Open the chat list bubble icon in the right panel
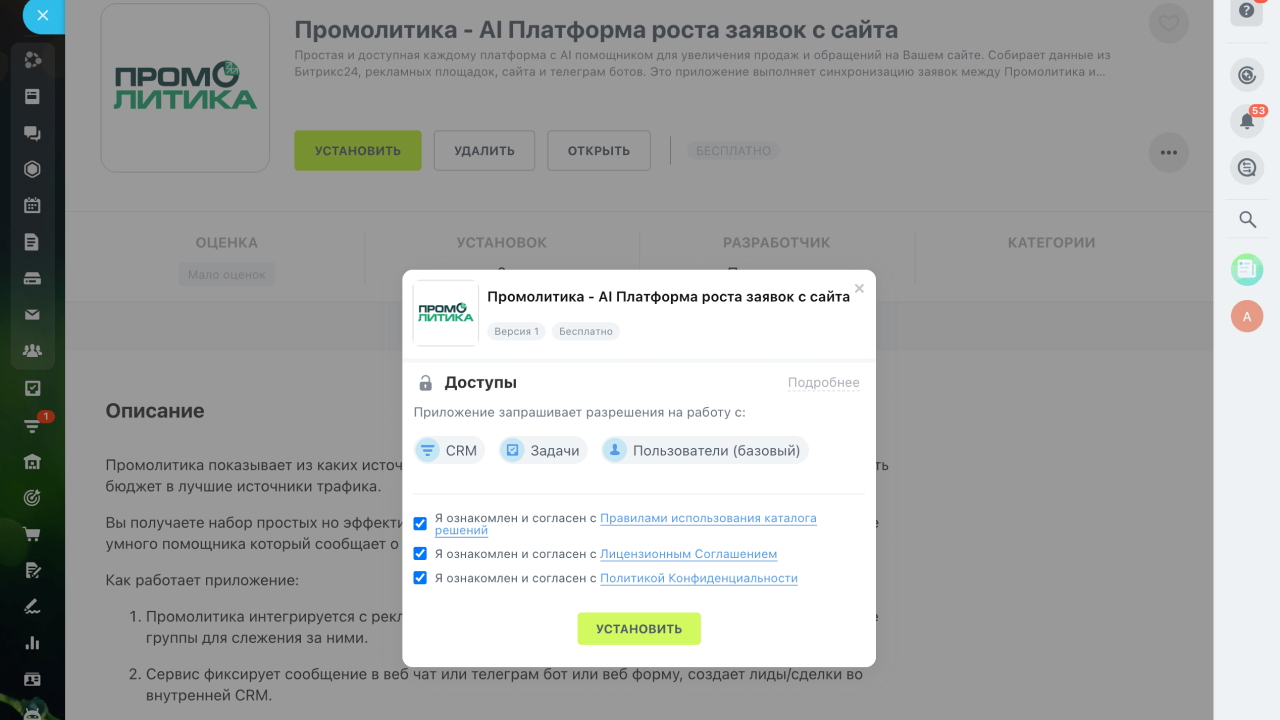The image size is (1280, 720). coord(1247,168)
